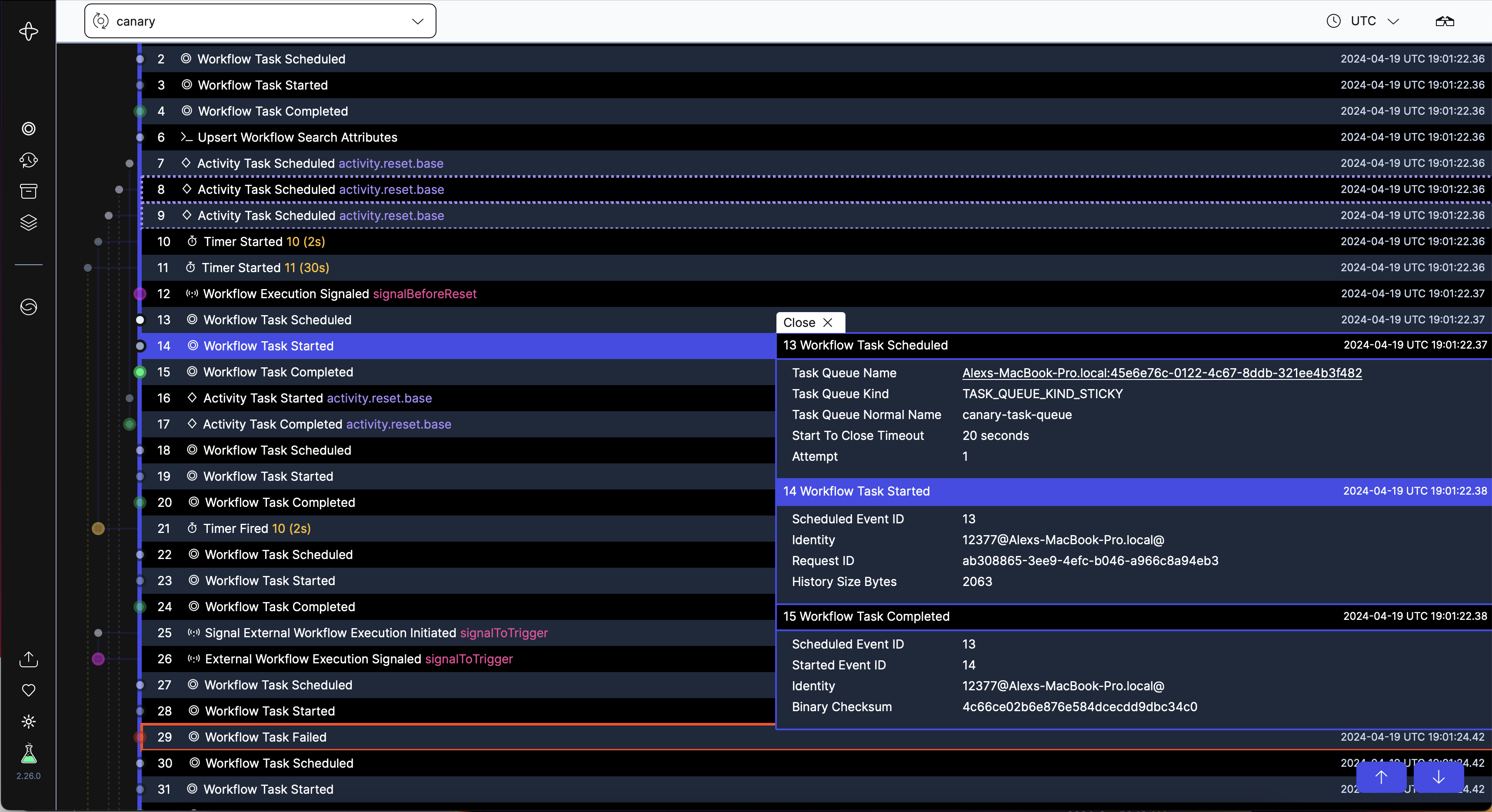The image size is (1492, 812).
Task: Click the Import upload sidebar icon
Action: tap(28, 659)
